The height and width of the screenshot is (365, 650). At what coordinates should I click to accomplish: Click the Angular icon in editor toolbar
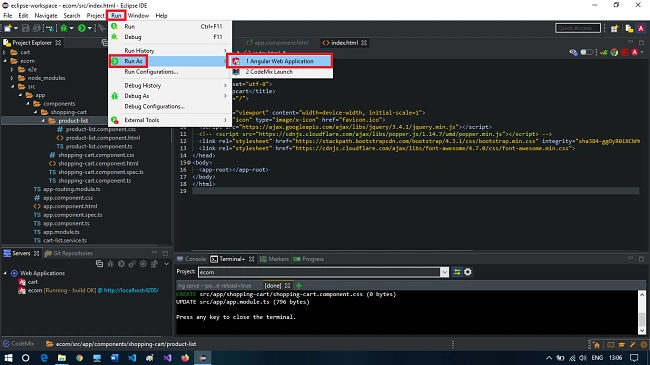tap(635, 52)
